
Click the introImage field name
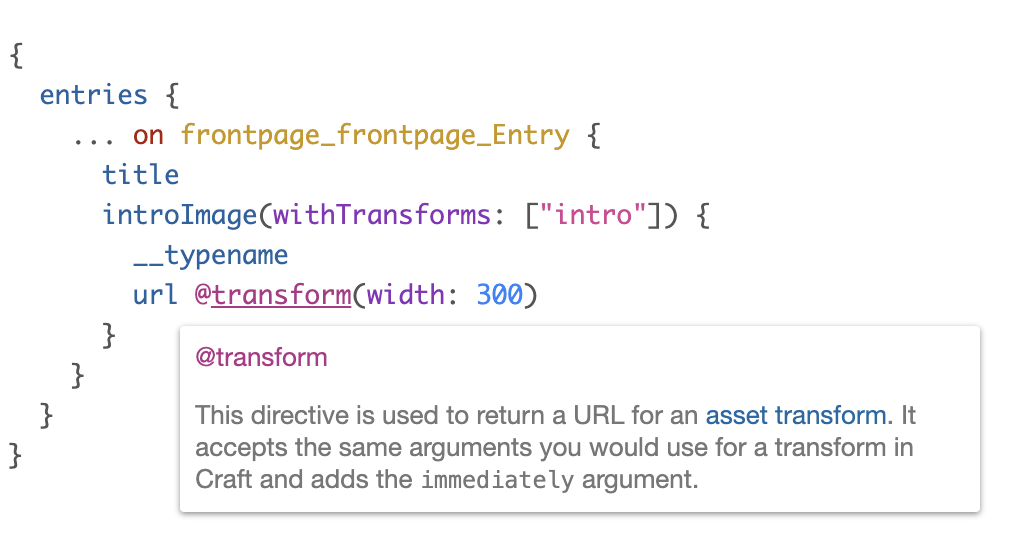coord(179,215)
